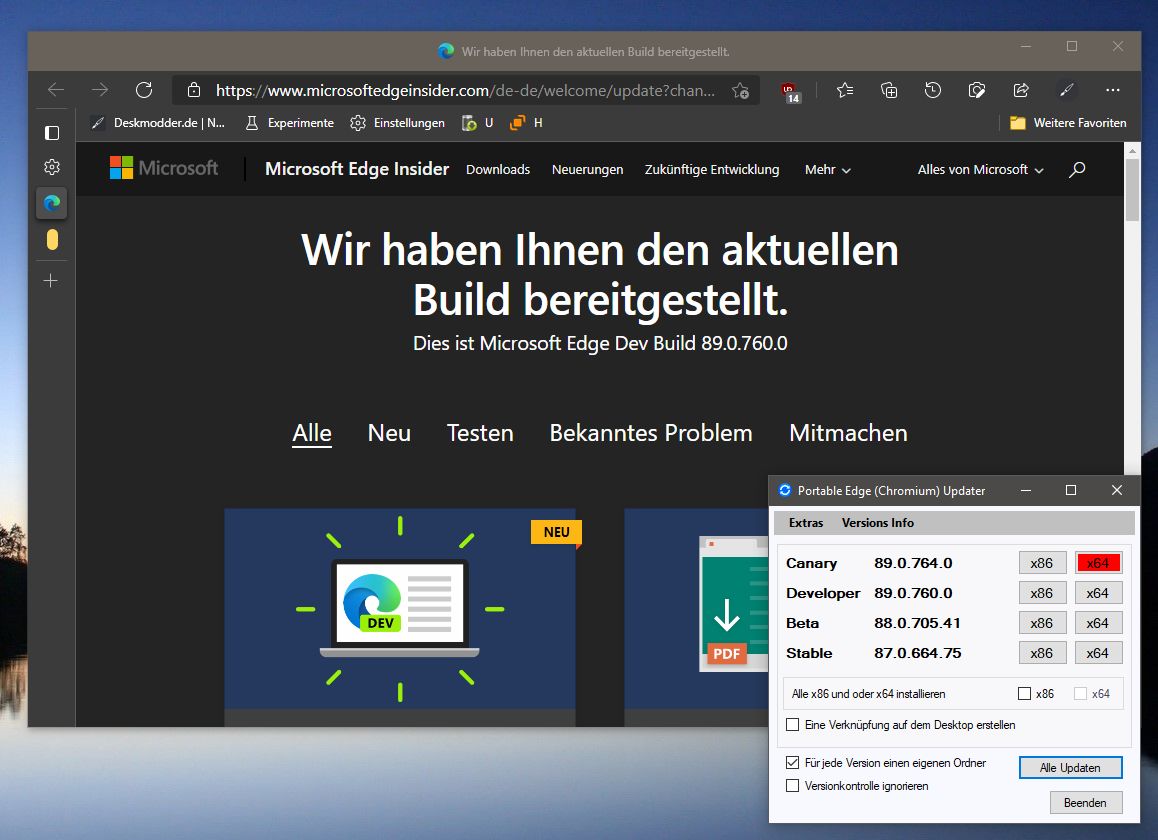View site security info via the lock icon
The image size is (1158, 840).
click(193, 90)
